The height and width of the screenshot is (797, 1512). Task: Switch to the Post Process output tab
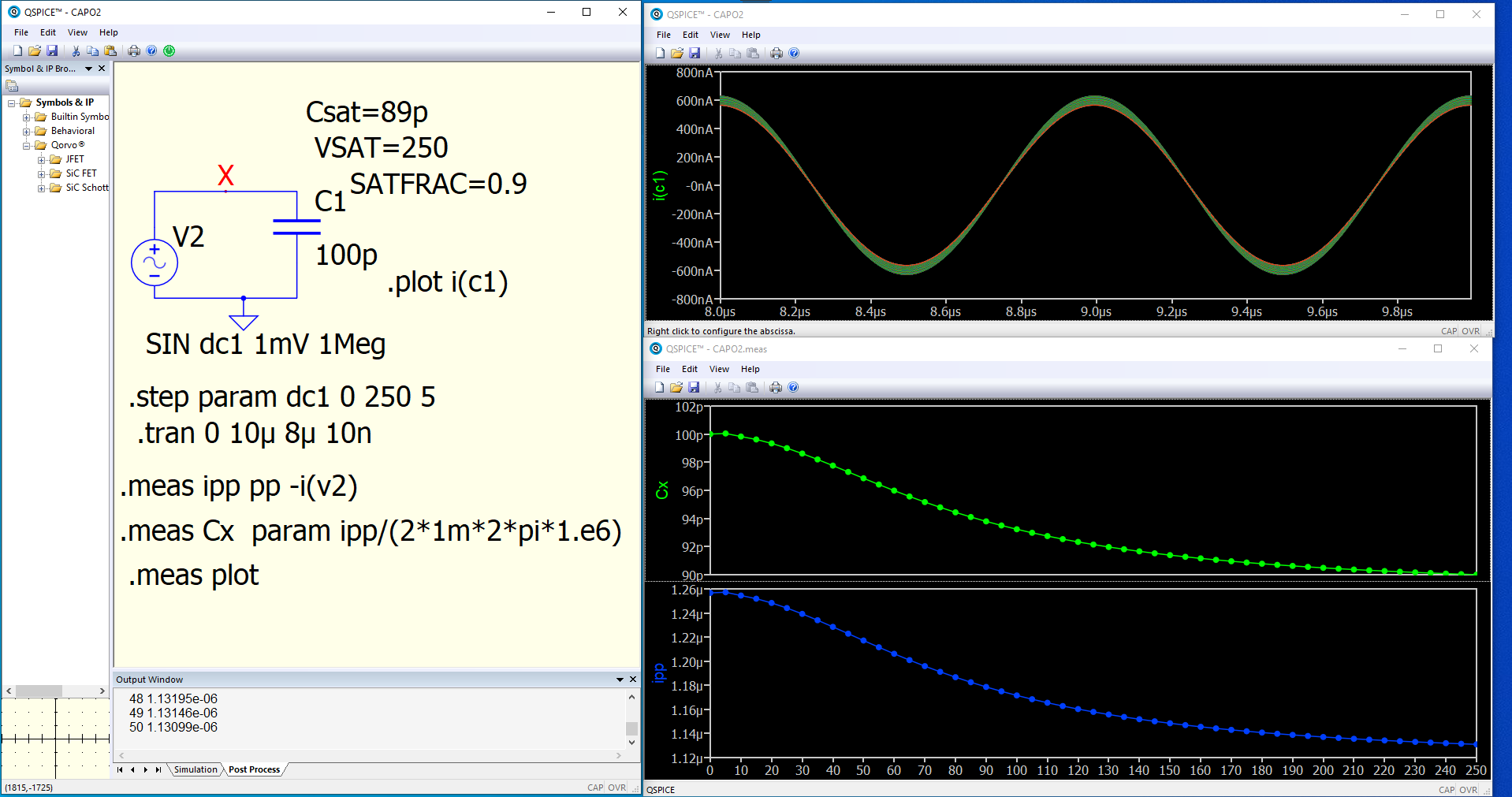tap(254, 769)
